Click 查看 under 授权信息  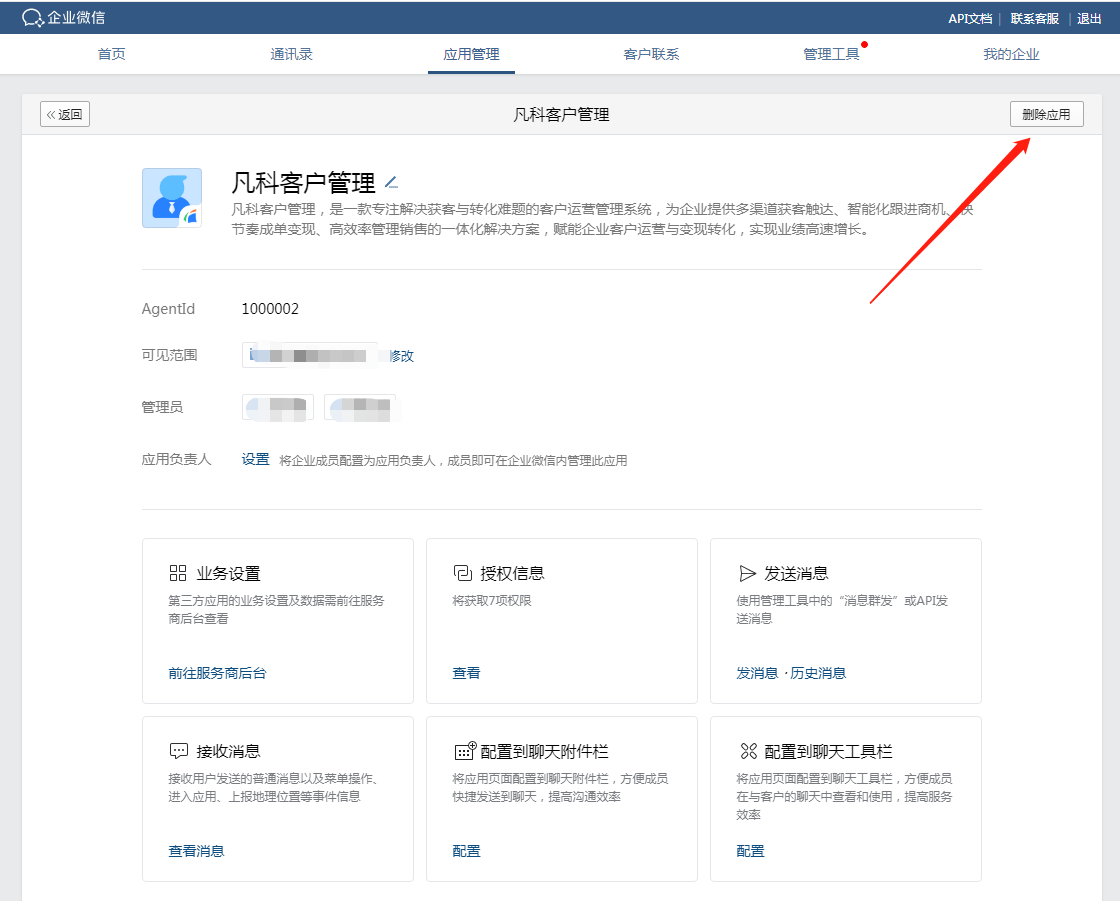466,673
